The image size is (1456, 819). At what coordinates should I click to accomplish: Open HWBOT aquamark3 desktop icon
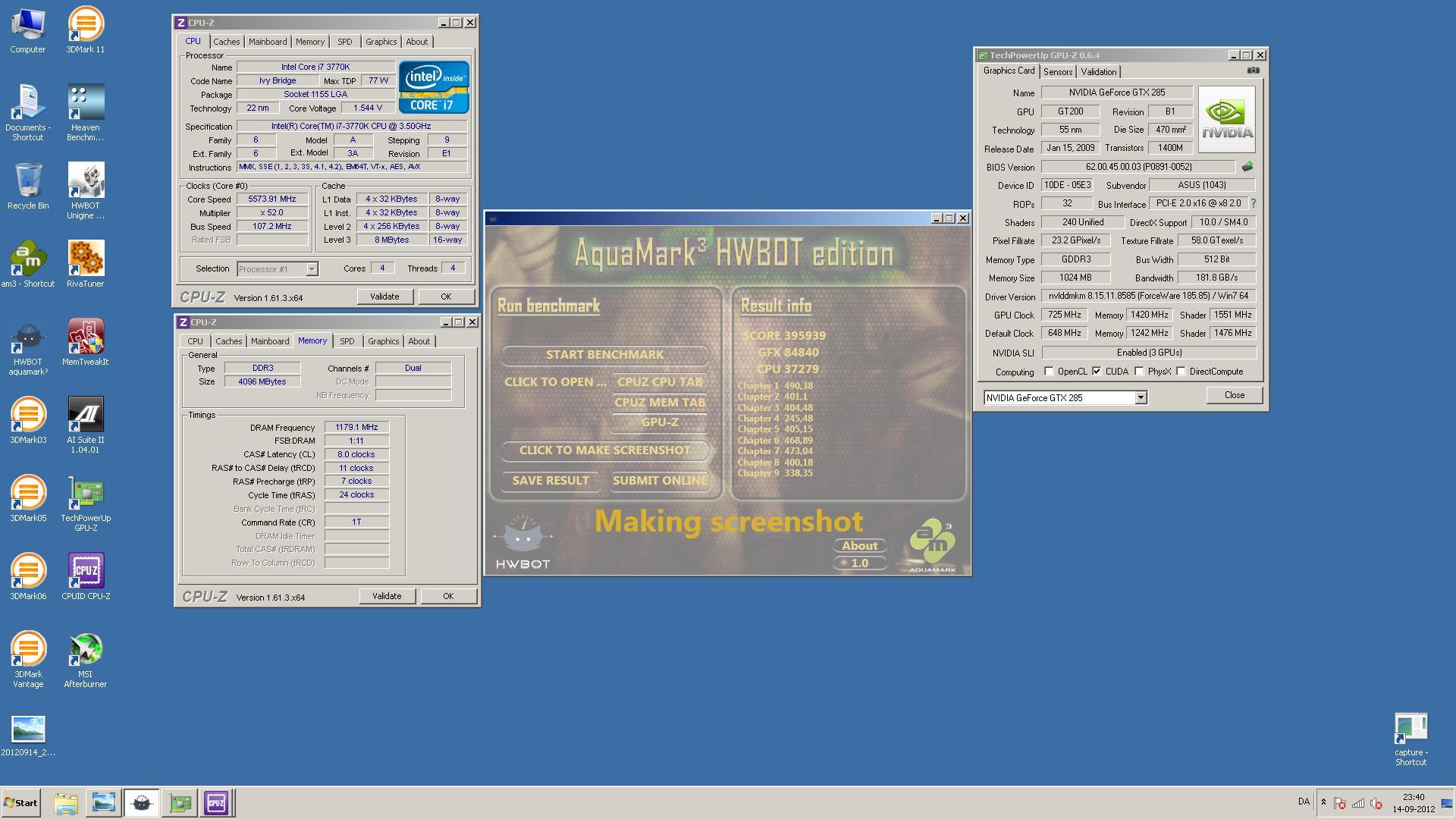click(x=28, y=347)
